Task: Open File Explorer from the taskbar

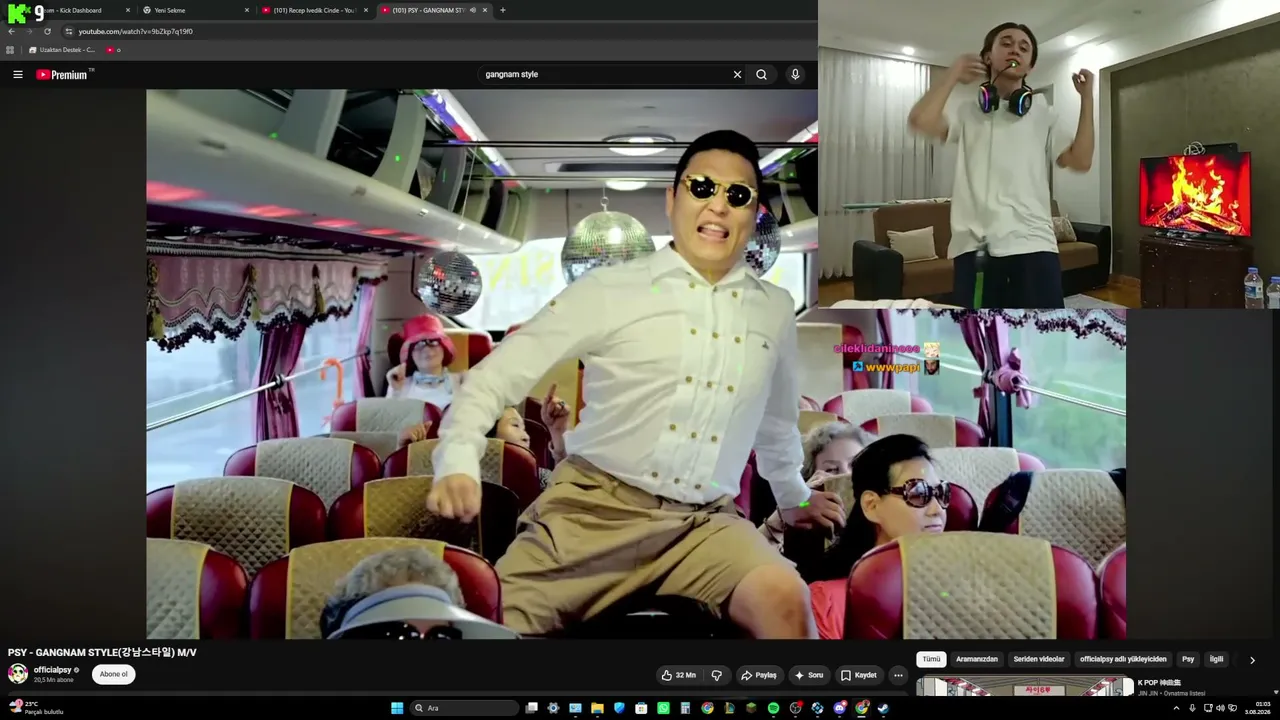Action: coord(597,708)
